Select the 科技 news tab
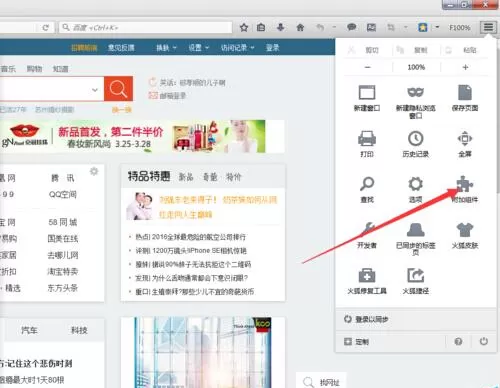Image resolution: width=500 pixels, height=388 pixels. click(79, 330)
